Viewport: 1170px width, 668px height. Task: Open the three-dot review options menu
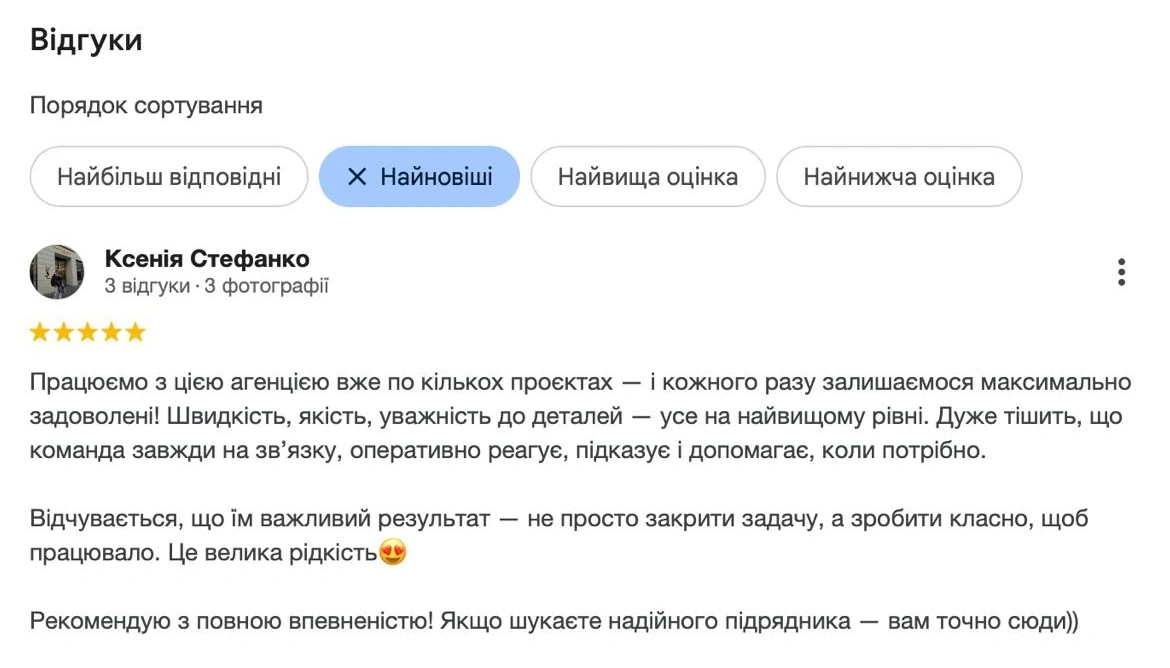[1121, 272]
